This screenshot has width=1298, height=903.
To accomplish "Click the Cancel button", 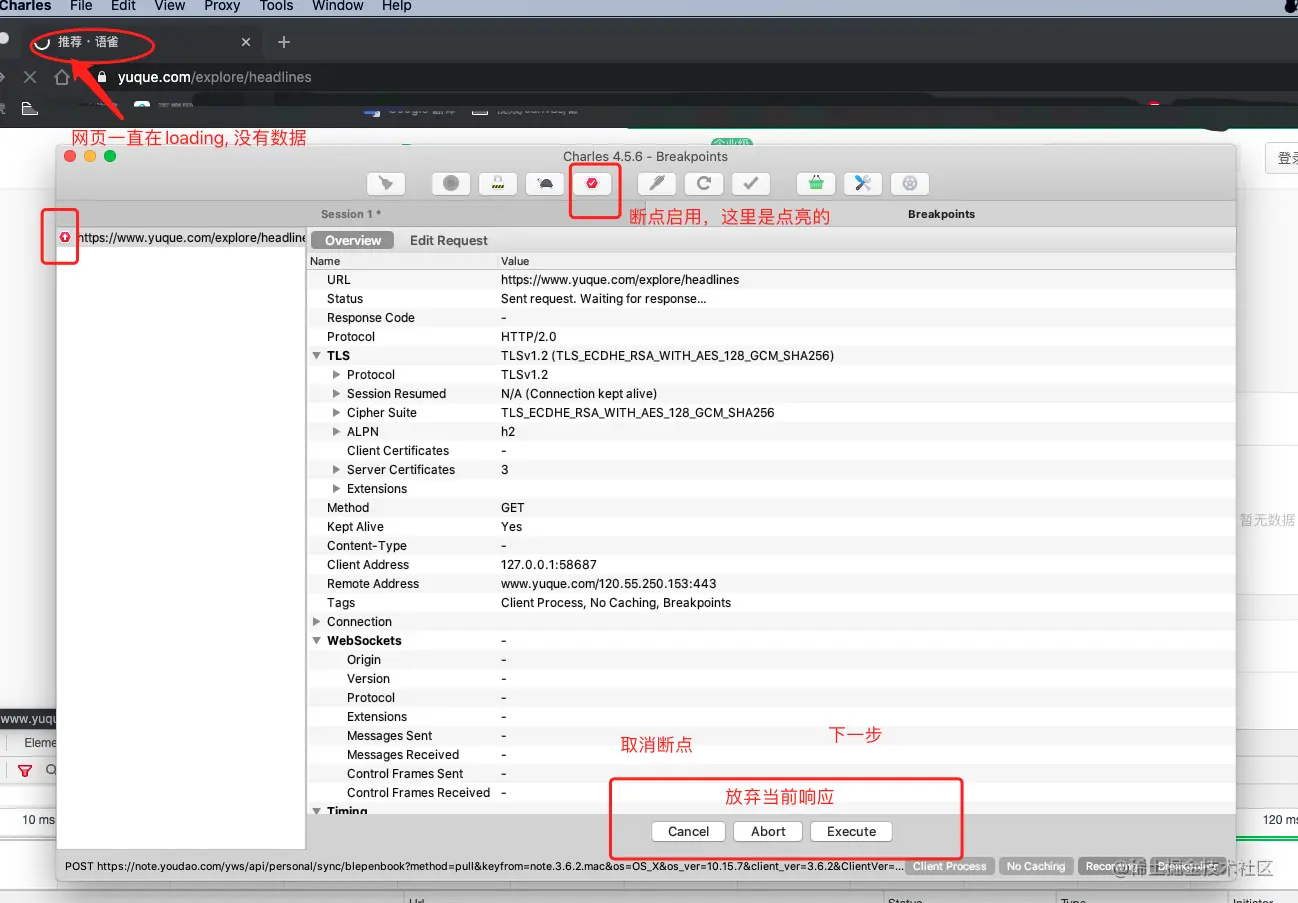I will point(689,832).
